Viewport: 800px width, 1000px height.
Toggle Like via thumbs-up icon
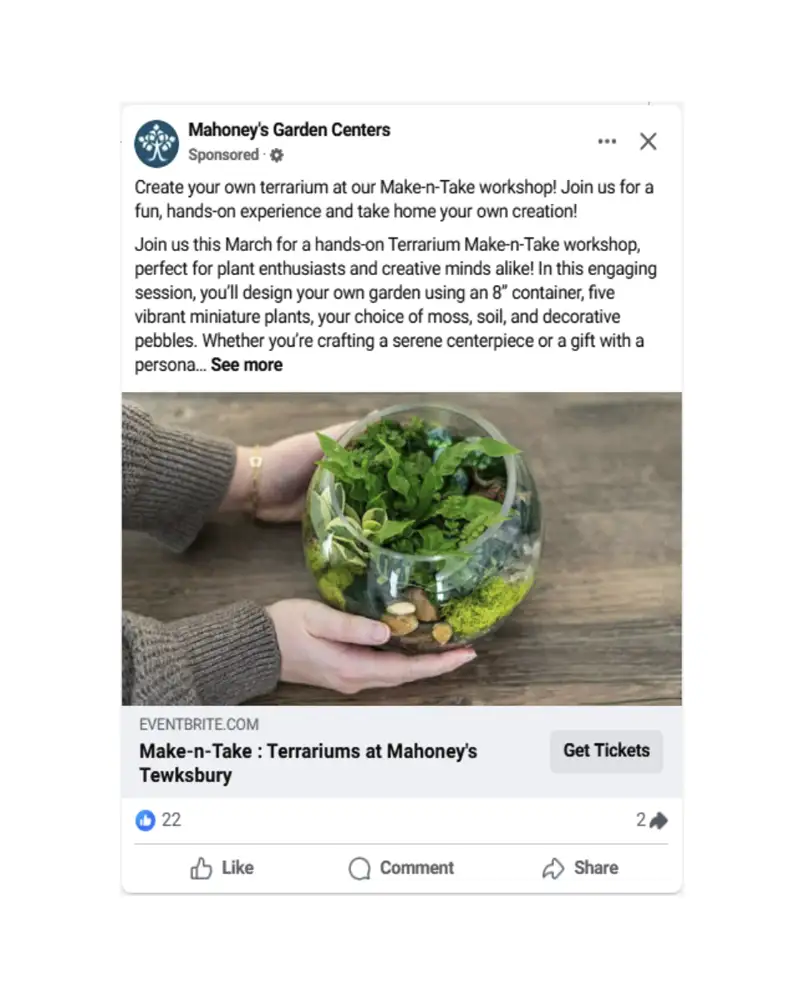pos(201,868)
